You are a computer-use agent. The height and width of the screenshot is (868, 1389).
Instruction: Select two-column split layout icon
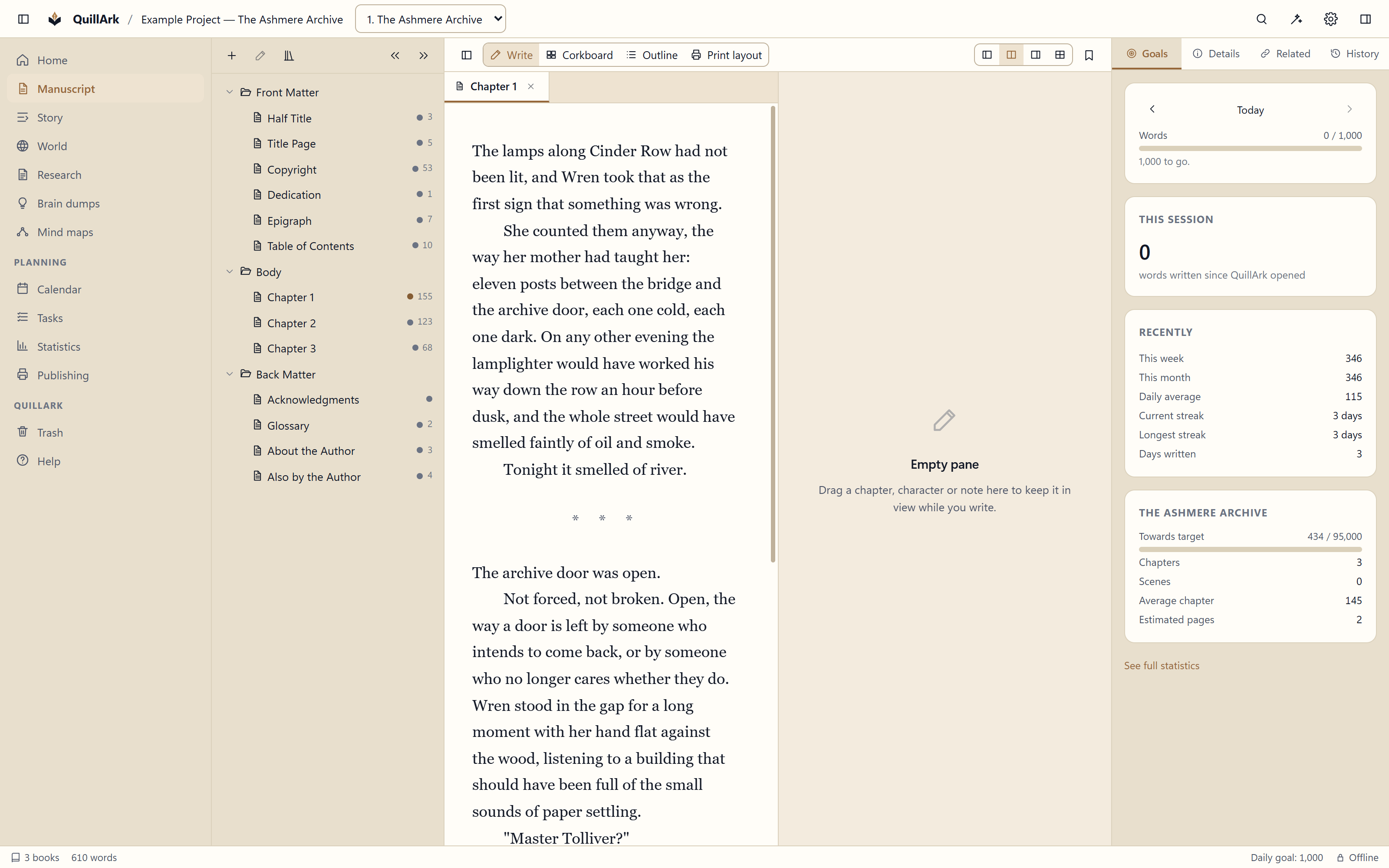[1011, 55]
